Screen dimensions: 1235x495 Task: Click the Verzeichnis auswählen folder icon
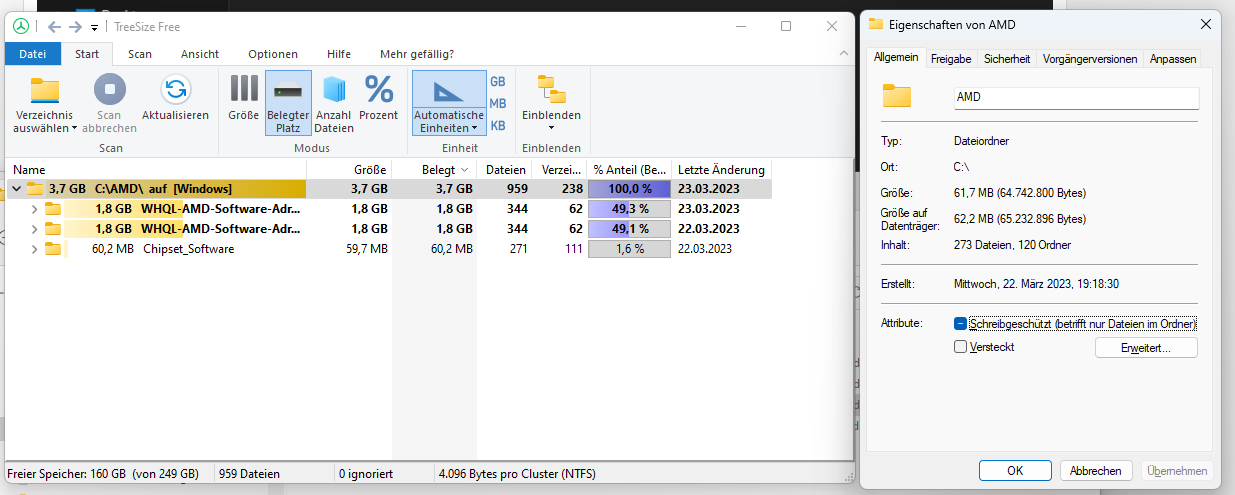pos(45,90)
